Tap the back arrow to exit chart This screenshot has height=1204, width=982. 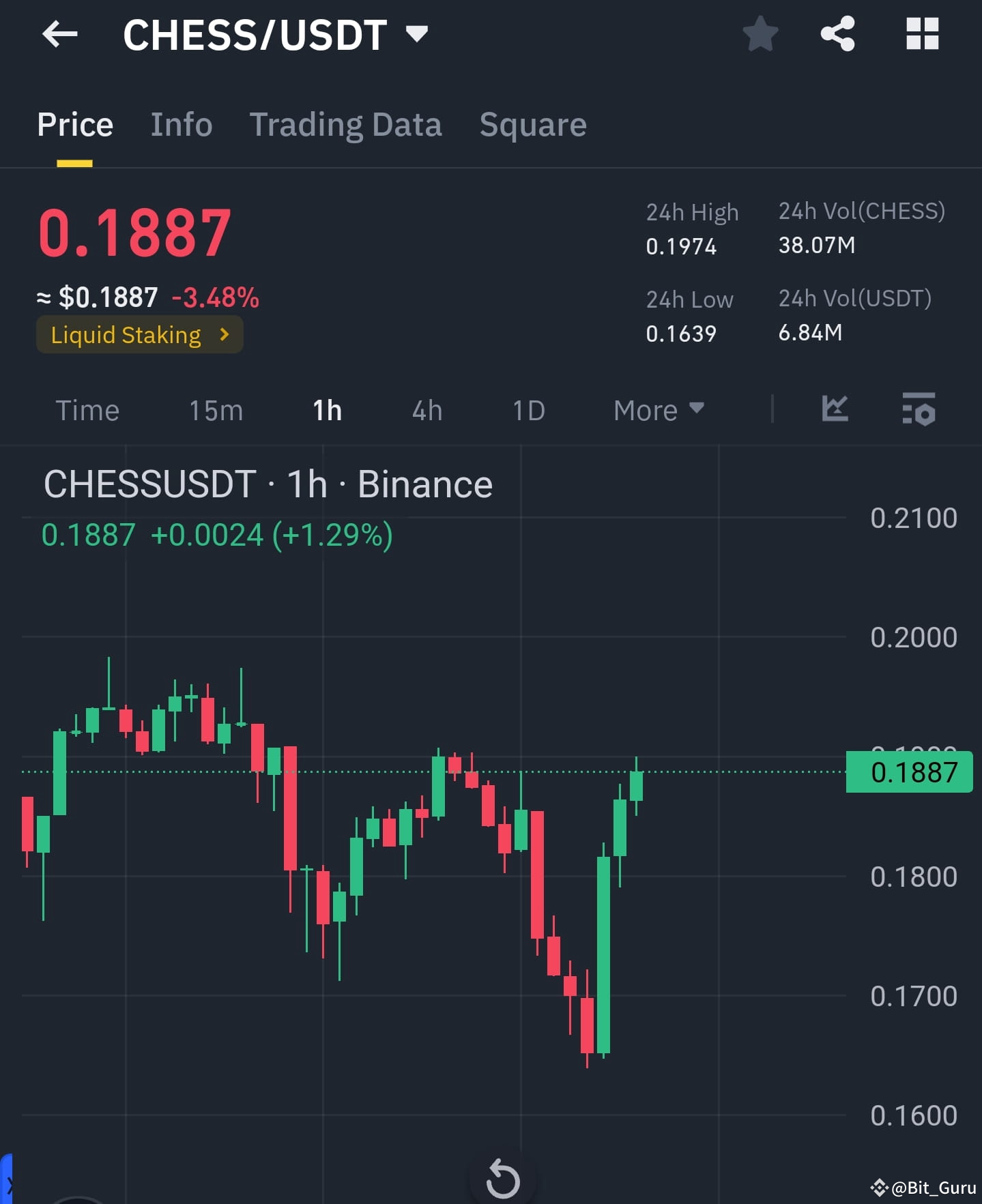click(x=60, y=34)
